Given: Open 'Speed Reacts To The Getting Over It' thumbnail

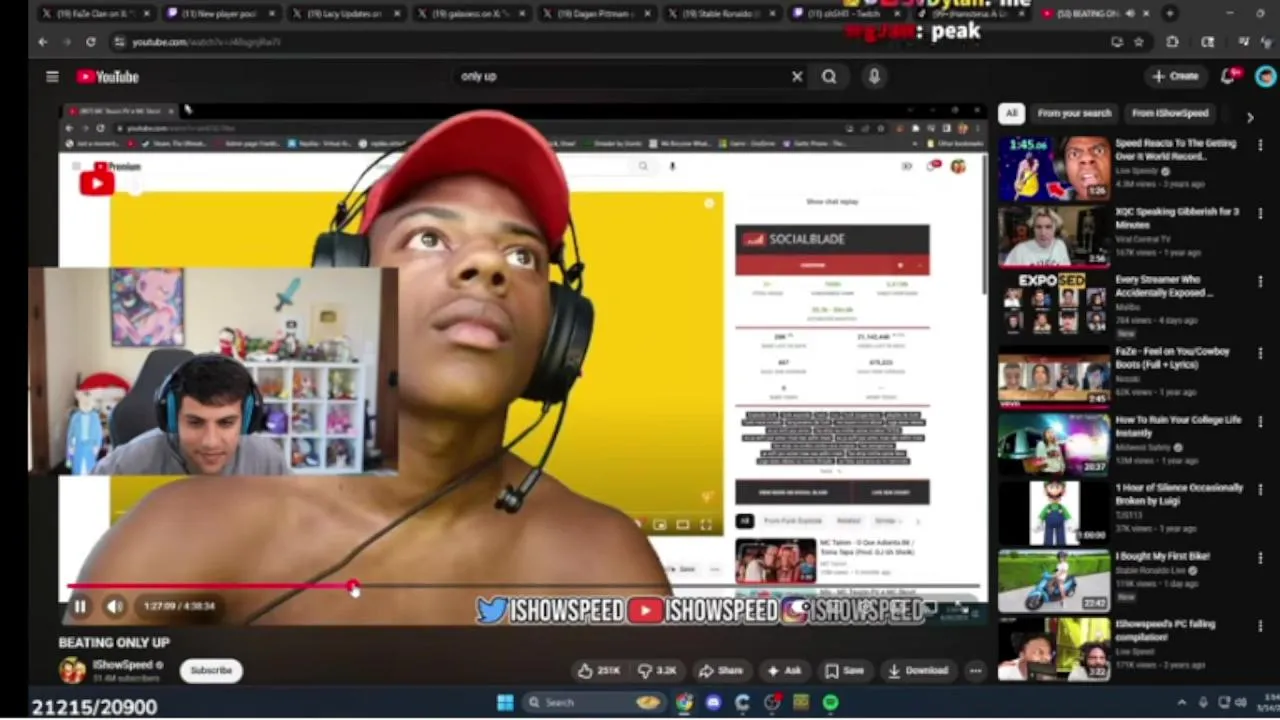Looking at the screenshot, I should [x=1053, y=169].
